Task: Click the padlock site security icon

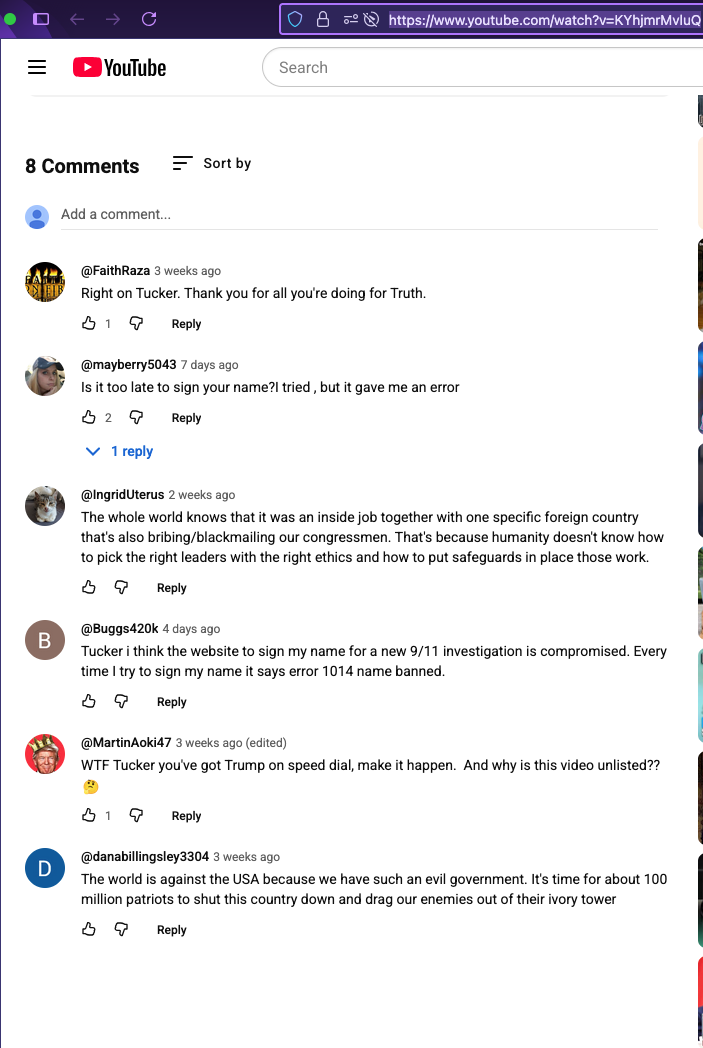Action: click(x=322, y=19)
